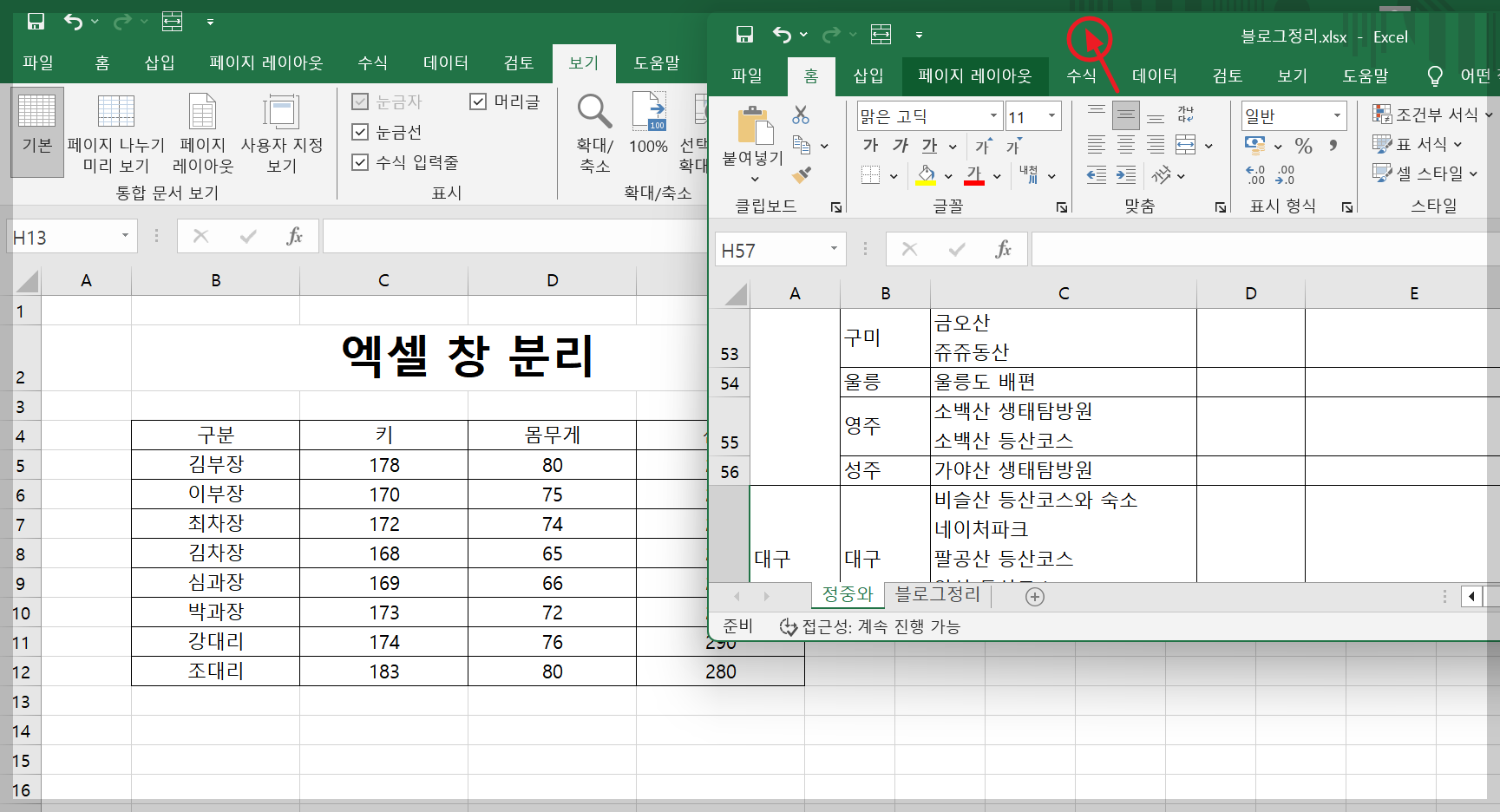Open Conditional Formatting (조건부 서식)
1500x812 pixels.
pyautogui.click(x=1425, y=114)
